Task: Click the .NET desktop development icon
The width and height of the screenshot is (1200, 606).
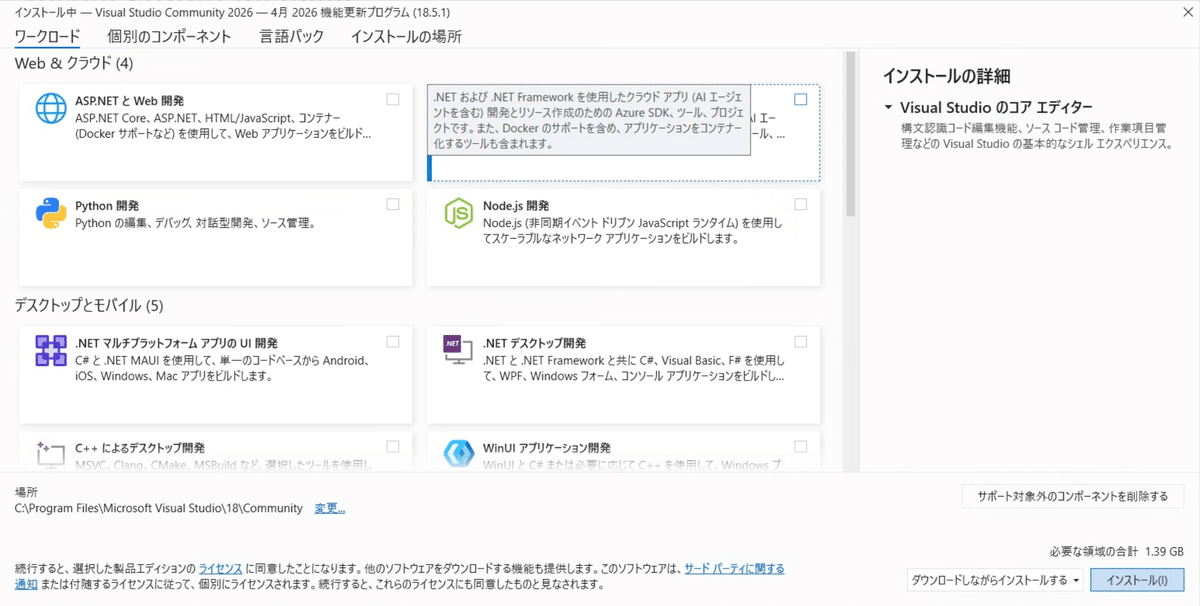Action: tap(458, 349)
